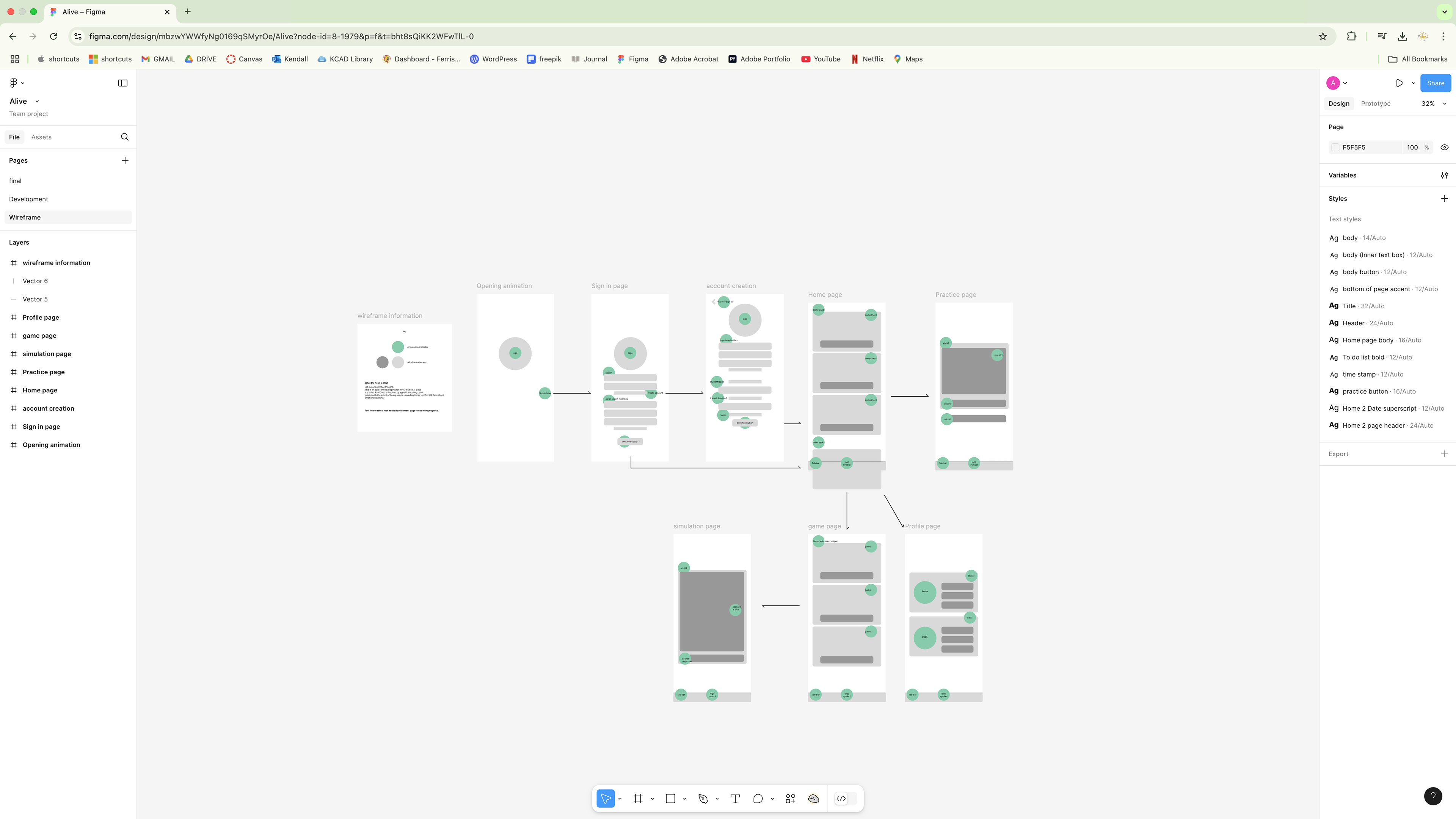
Task: Switch to the Prototype tab
Action: 1375,104
